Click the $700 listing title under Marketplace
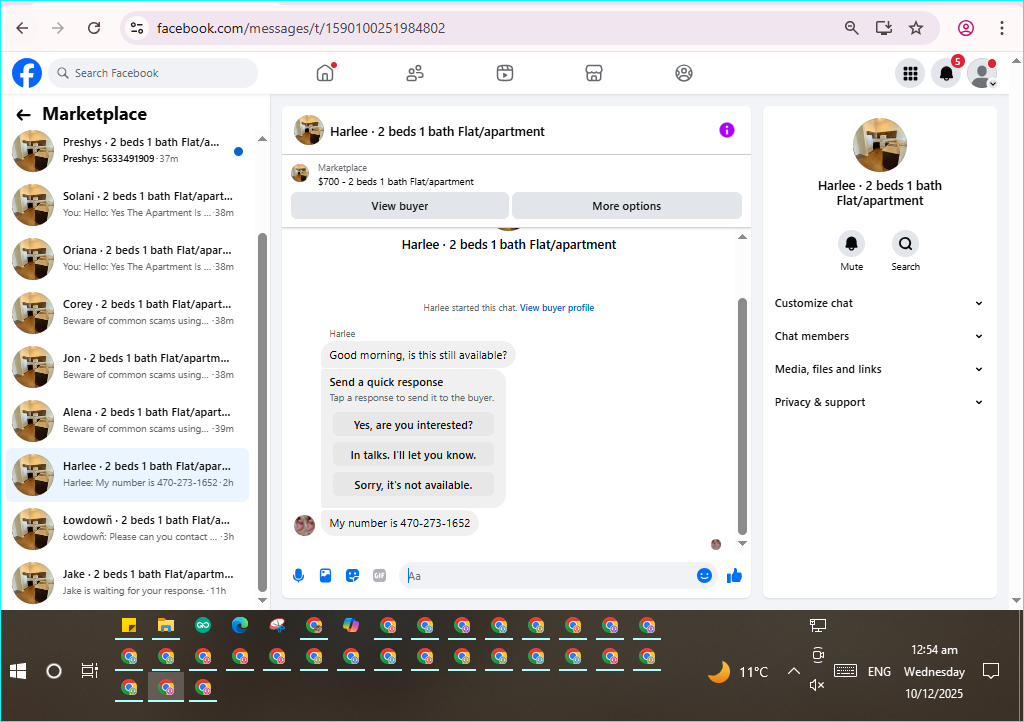1024x722 pixels. click(396, 181)
